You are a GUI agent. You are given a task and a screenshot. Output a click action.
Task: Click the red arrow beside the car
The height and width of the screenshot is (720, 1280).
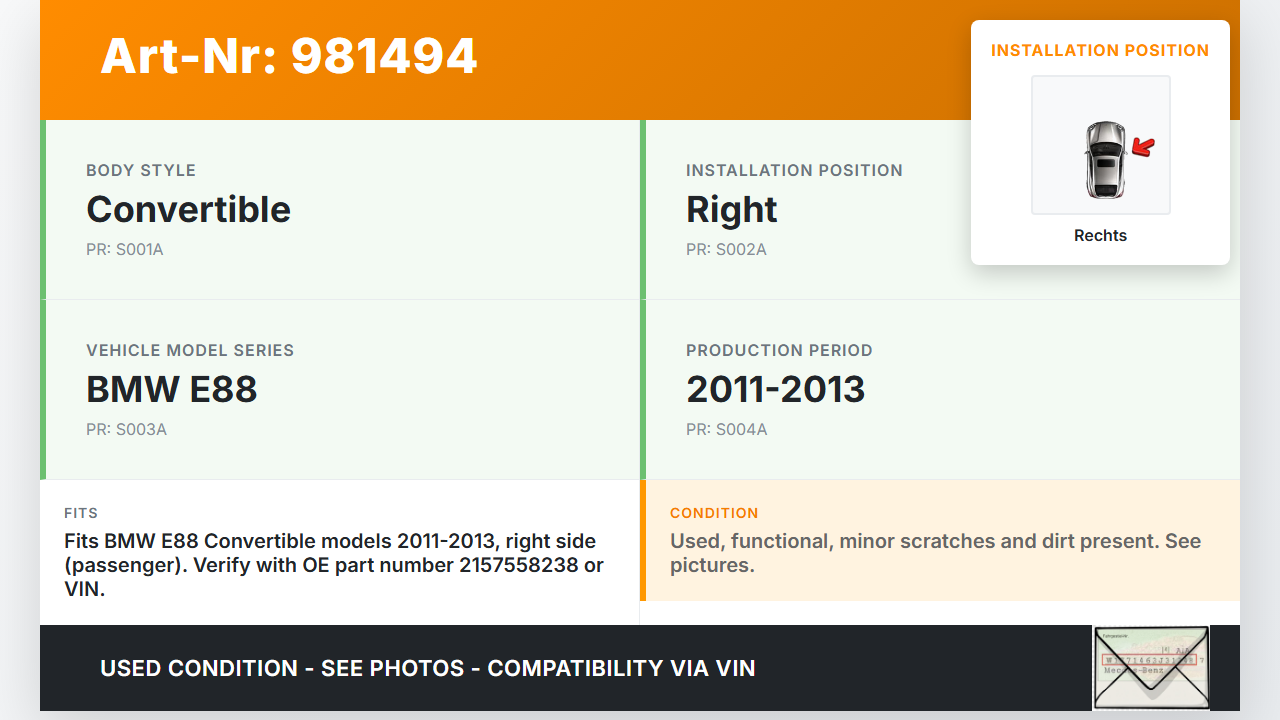click(1142, 148)
